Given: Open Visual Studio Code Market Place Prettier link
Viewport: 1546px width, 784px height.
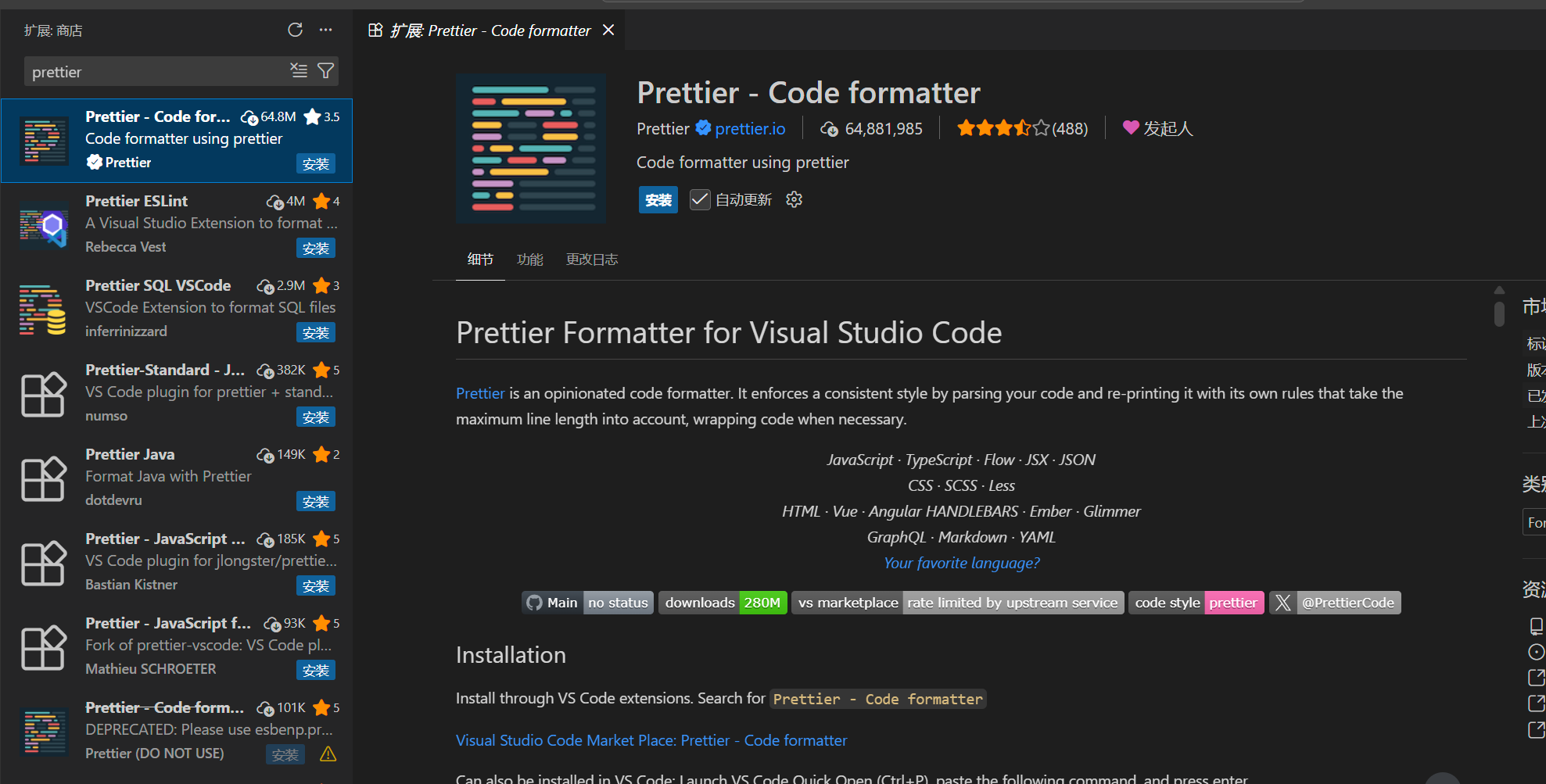Looking at the screenshot, I should click(x=651, y=740).
